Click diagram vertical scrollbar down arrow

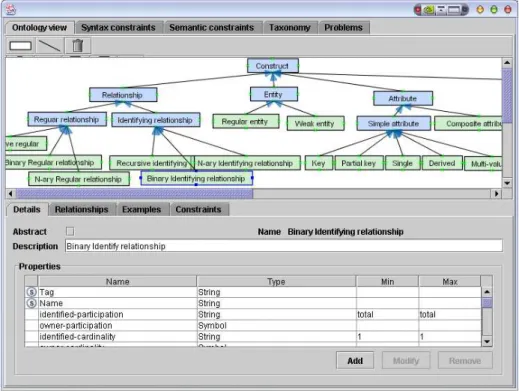(507, 183)
